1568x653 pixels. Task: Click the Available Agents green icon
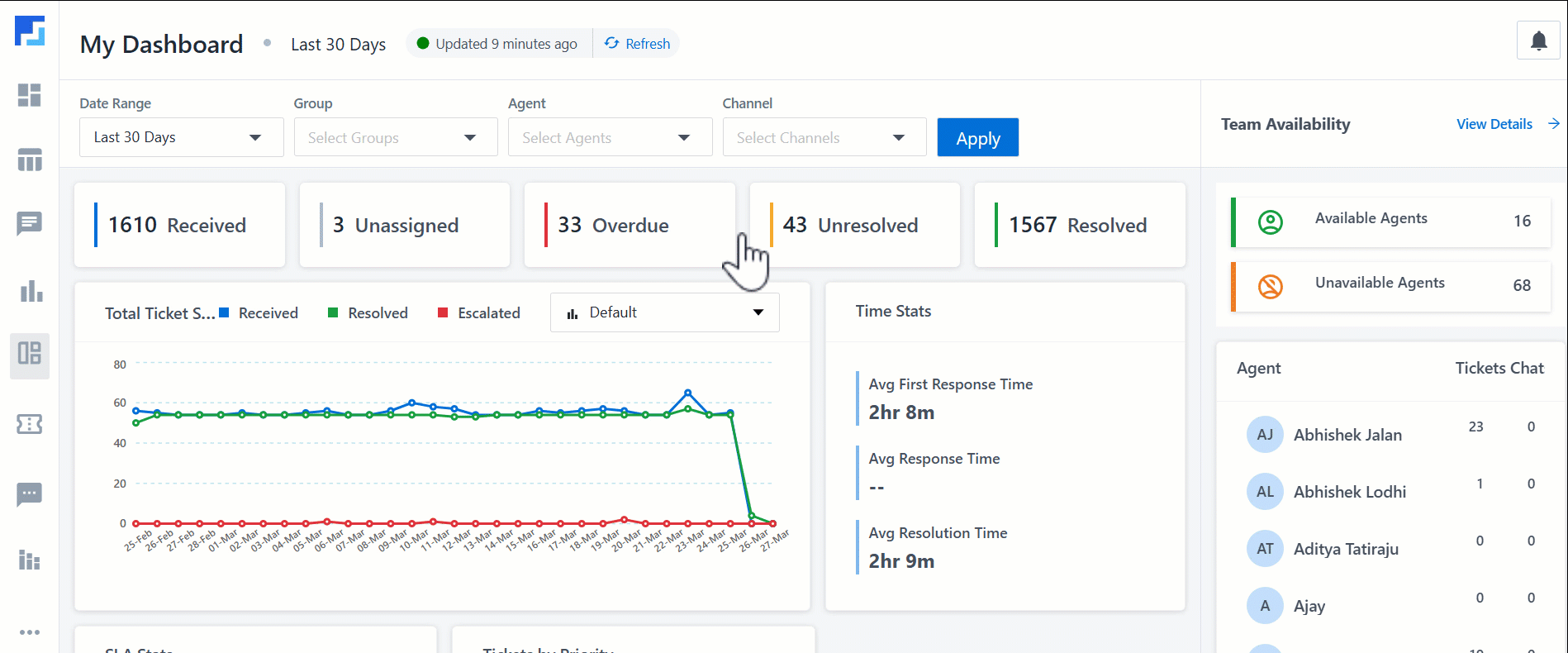coord(1271,222)
